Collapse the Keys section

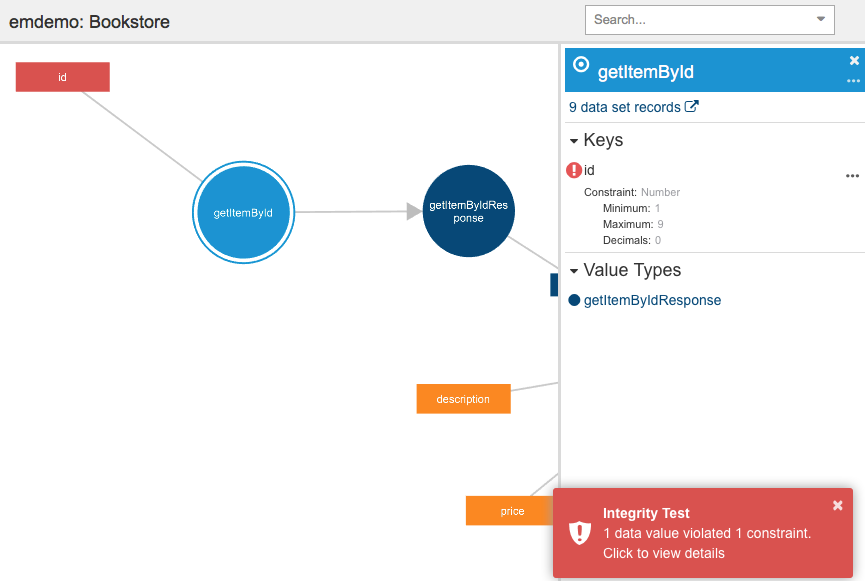(574, 141)
